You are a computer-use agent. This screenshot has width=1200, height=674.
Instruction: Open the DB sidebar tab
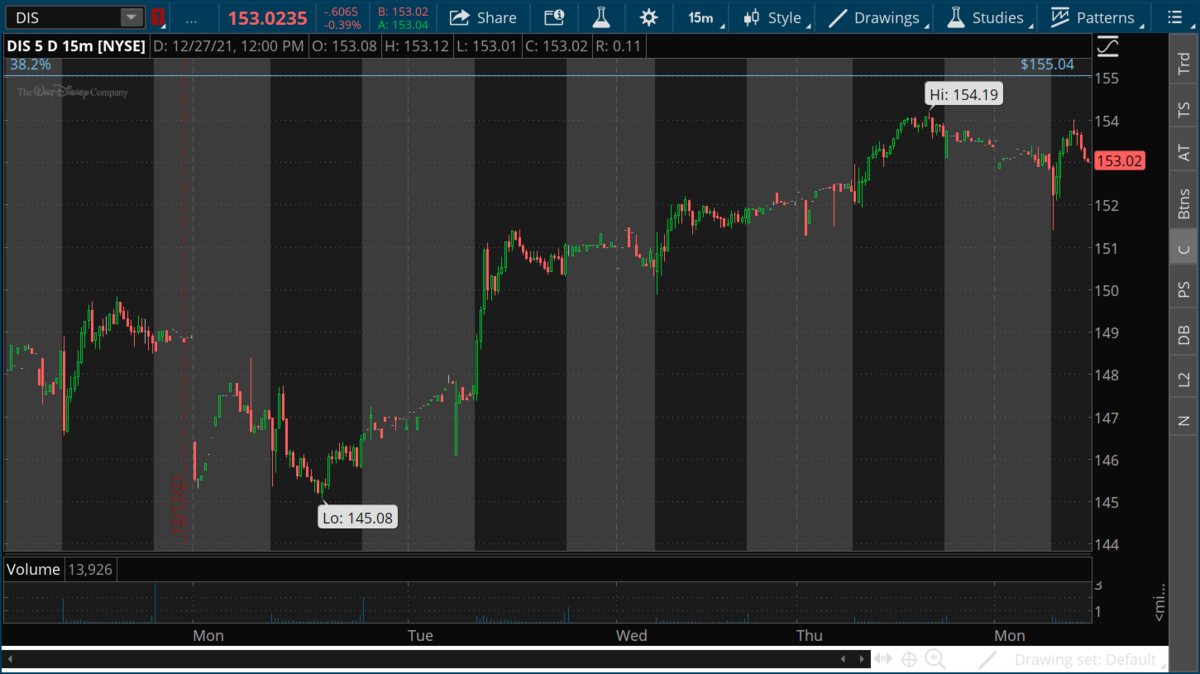coord(1184,335)
